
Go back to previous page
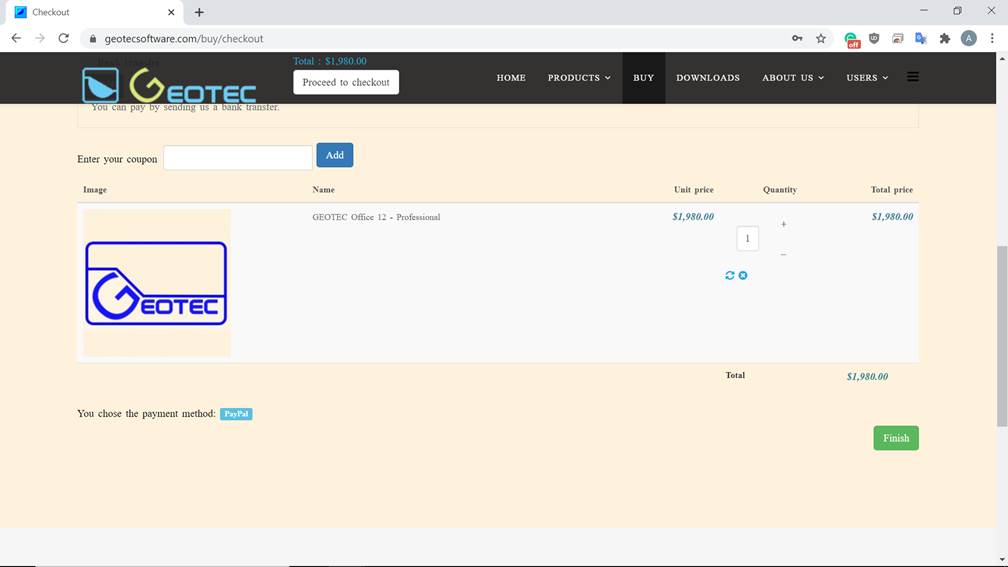tap(16, 39)
